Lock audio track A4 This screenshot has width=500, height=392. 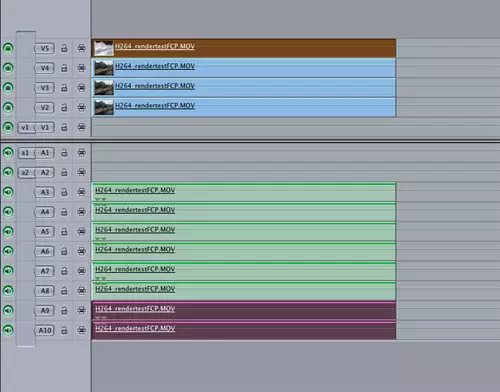click(x=64, y=212)
